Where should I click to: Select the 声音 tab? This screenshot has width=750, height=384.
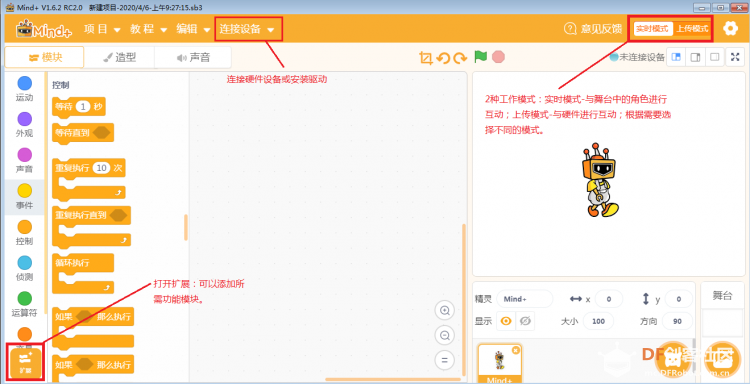coord(193,57)
